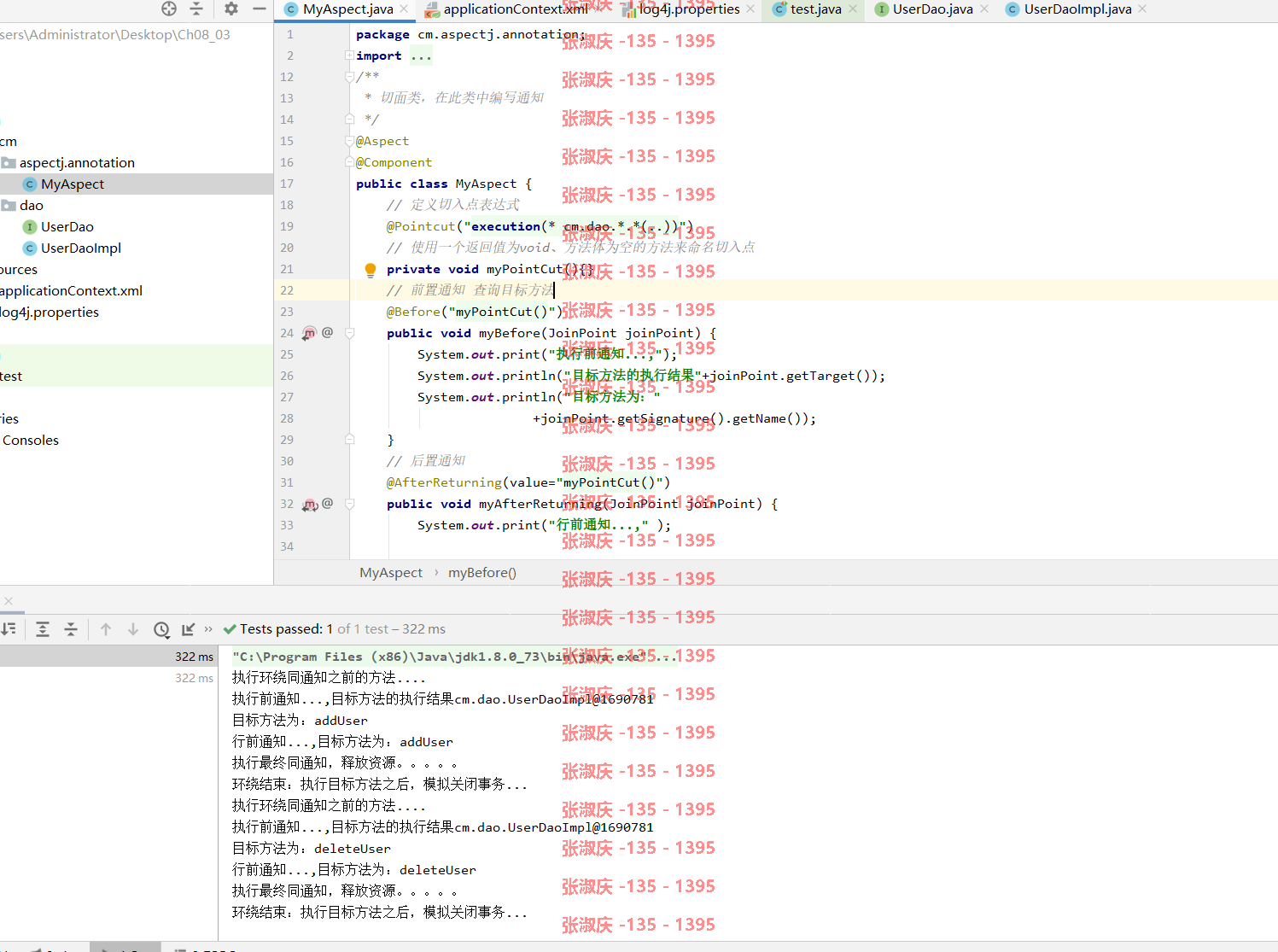
Task: Click MyAspect in the editor breadcrumb
Action: (x=391, y=573)
